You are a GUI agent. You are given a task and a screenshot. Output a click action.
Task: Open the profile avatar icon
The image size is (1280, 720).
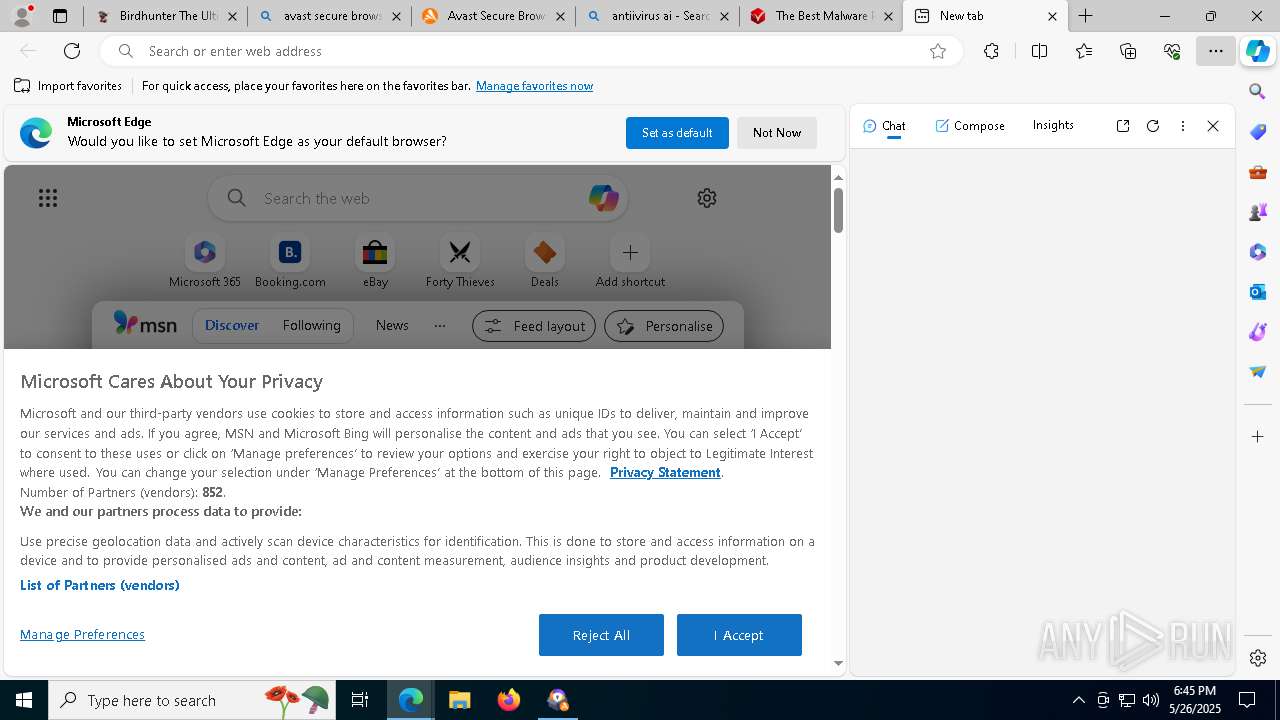click(22, 16)
